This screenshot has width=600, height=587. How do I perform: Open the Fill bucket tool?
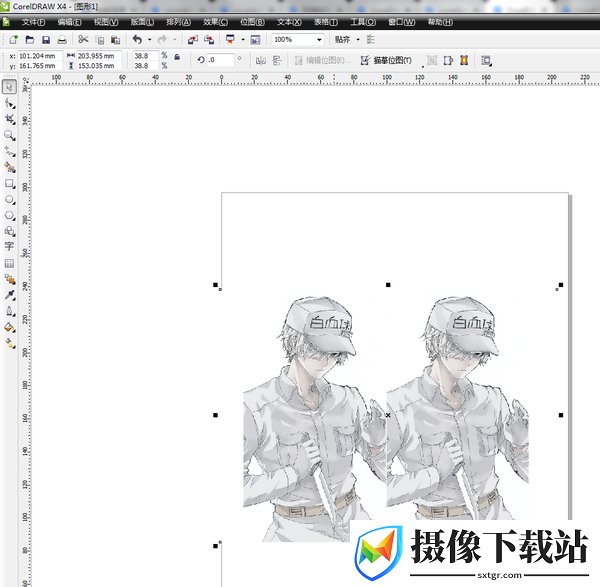9,327
